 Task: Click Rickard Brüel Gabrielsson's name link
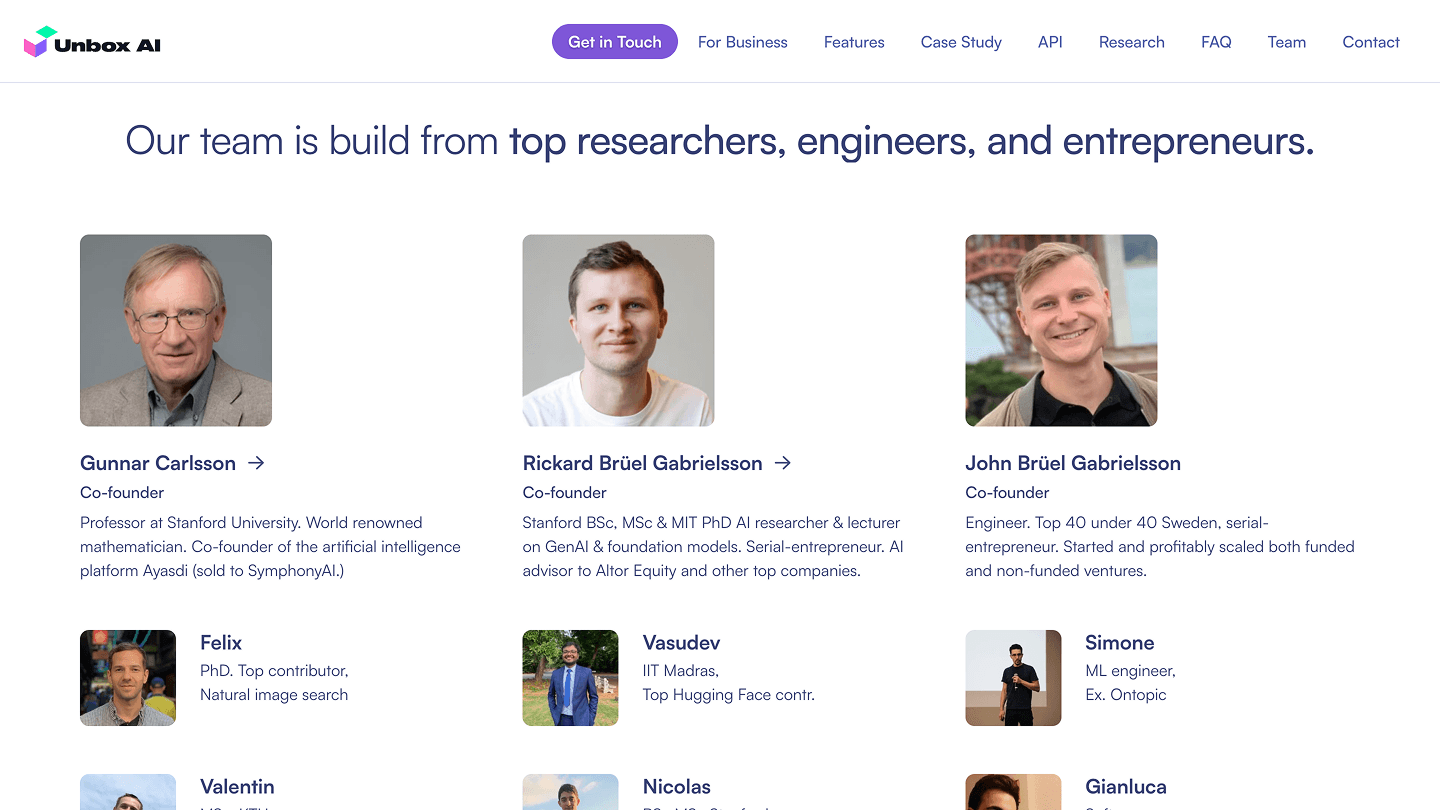pyautogui.click(x=643, y=463)
